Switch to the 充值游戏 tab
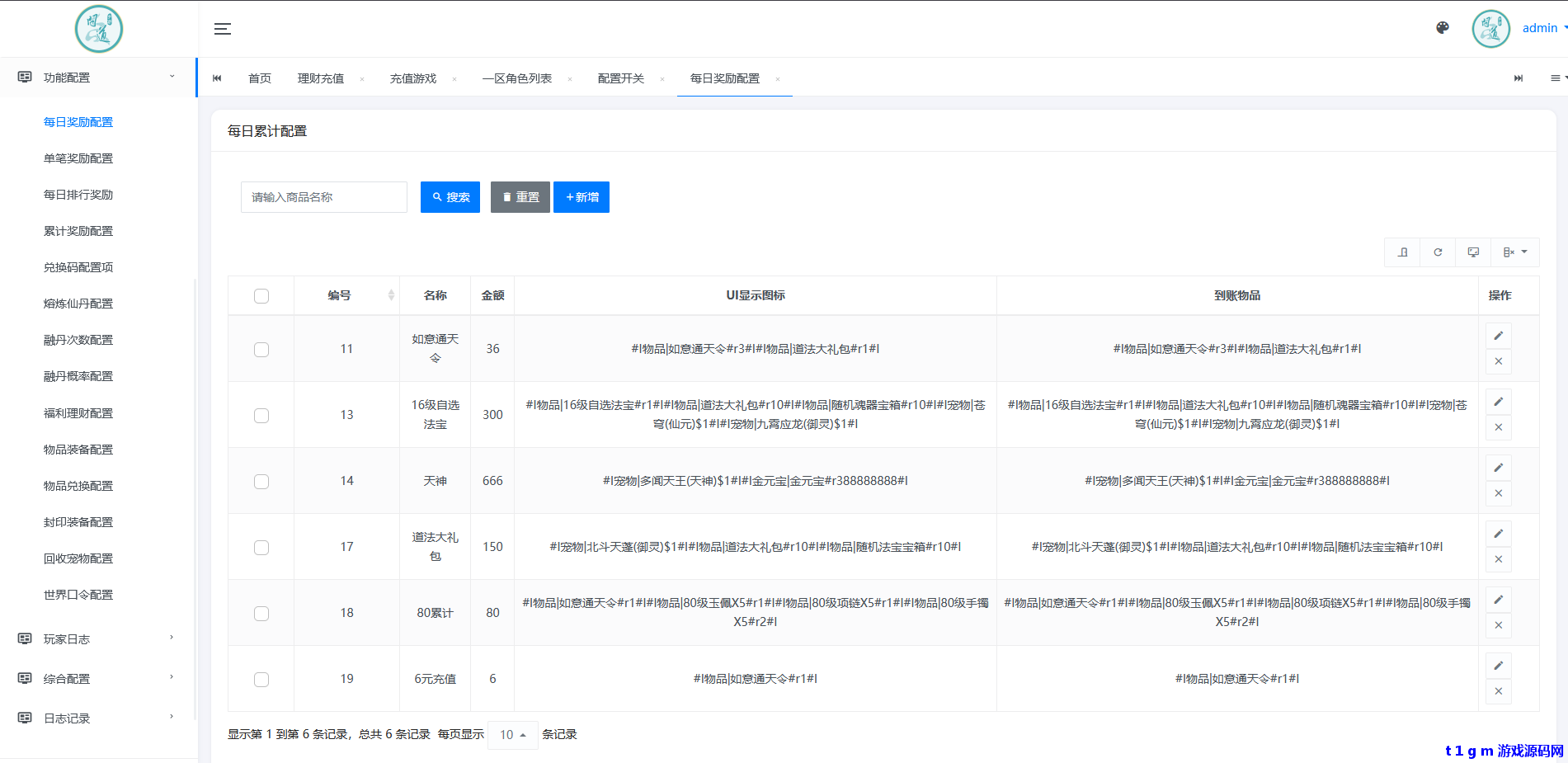 412,78
